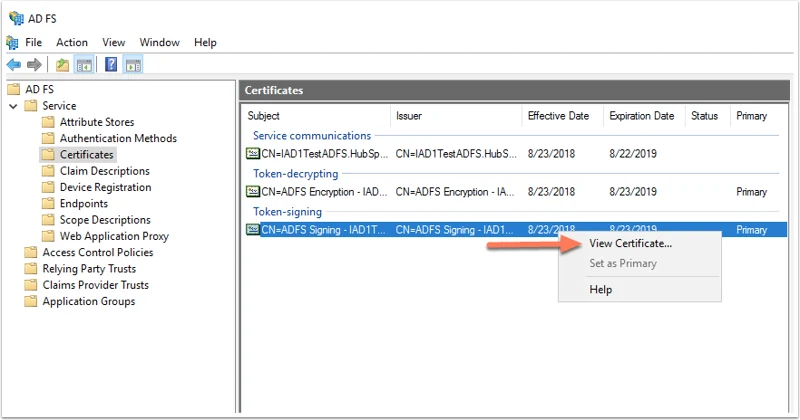
Task: Toggle the Show/Hide Action Pane icon
Action: point(133,65)
